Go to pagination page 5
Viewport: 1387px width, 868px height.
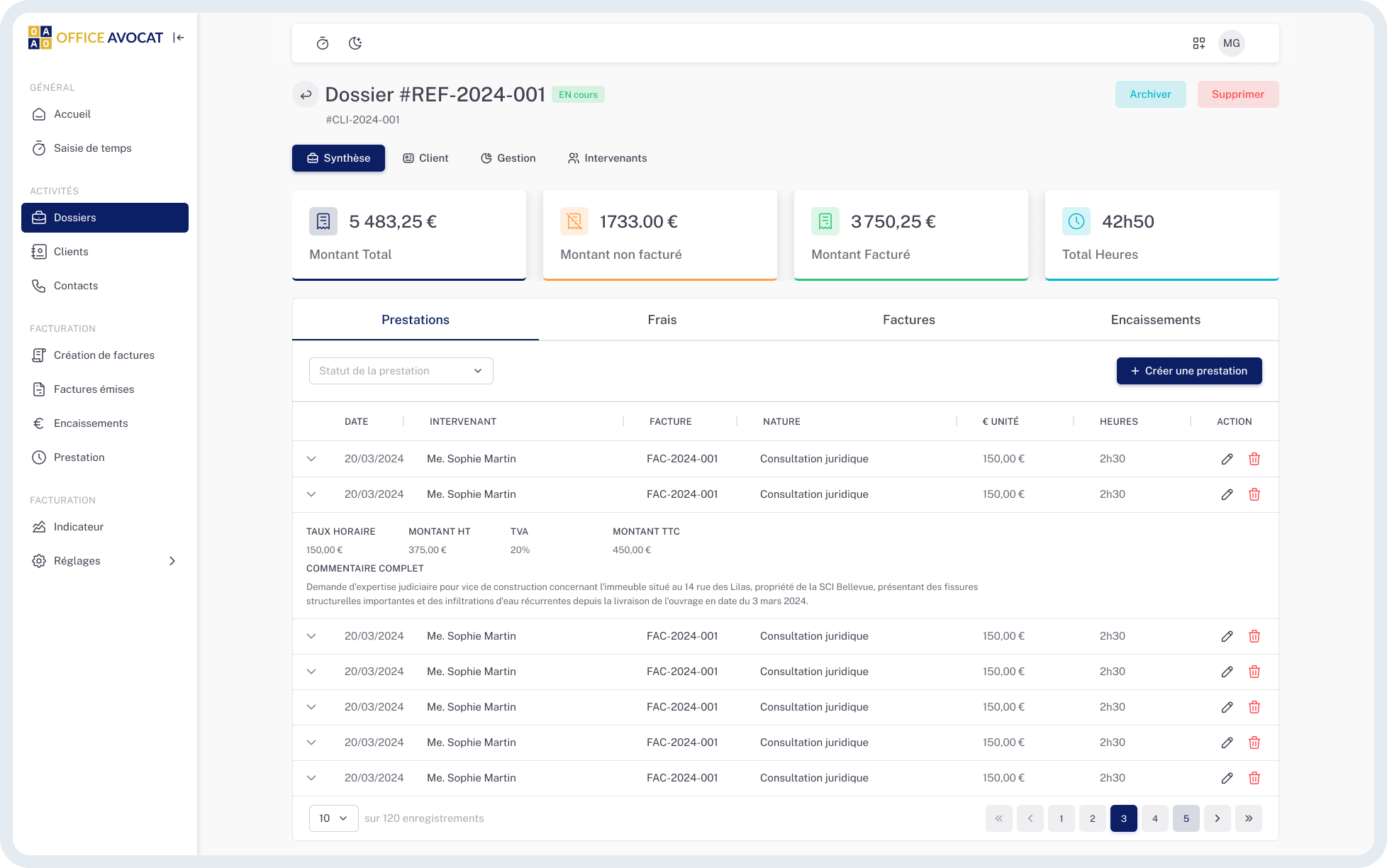1186,818
